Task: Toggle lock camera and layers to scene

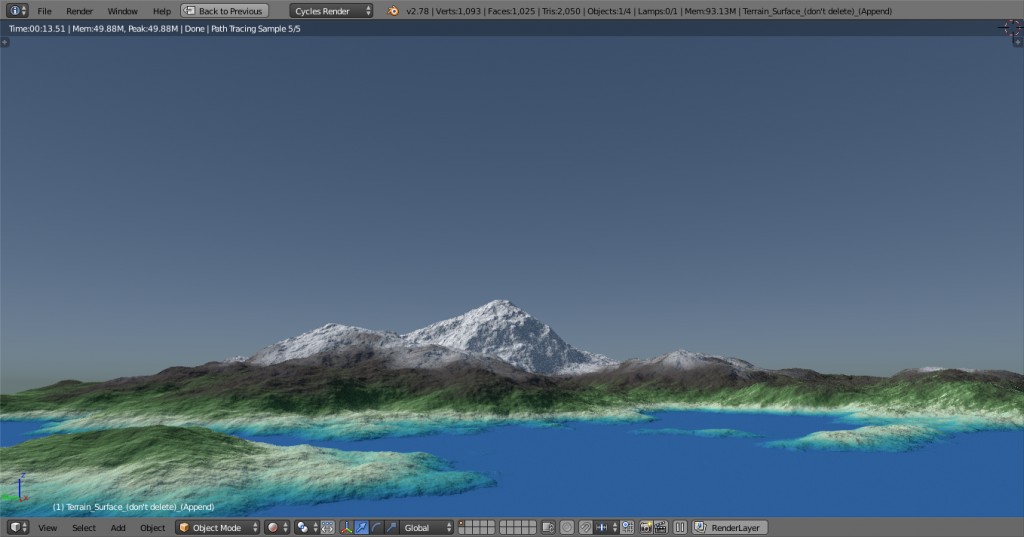Action: coord(549,527)
